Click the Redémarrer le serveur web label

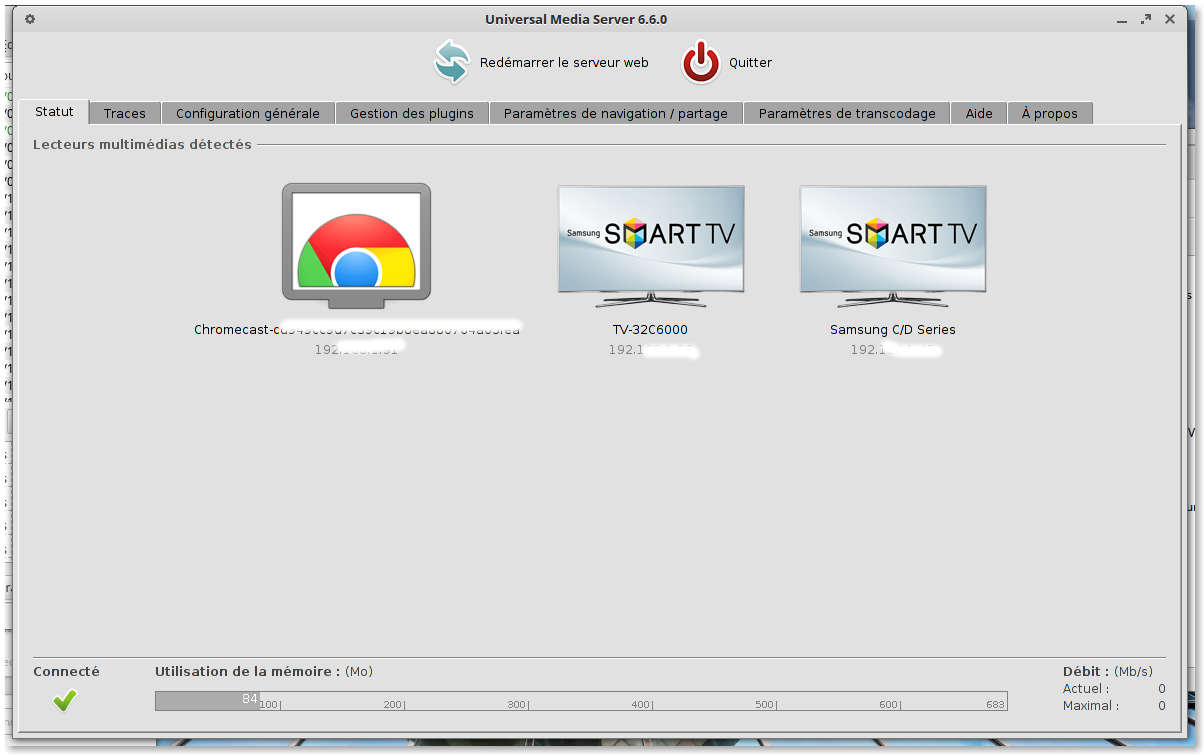coord(564,62)
